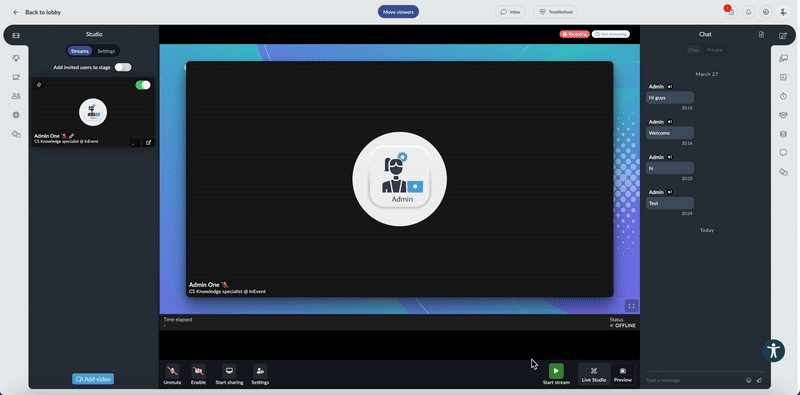Open the attendees group icon in right sidebar
800x395 pixels.
783,115
